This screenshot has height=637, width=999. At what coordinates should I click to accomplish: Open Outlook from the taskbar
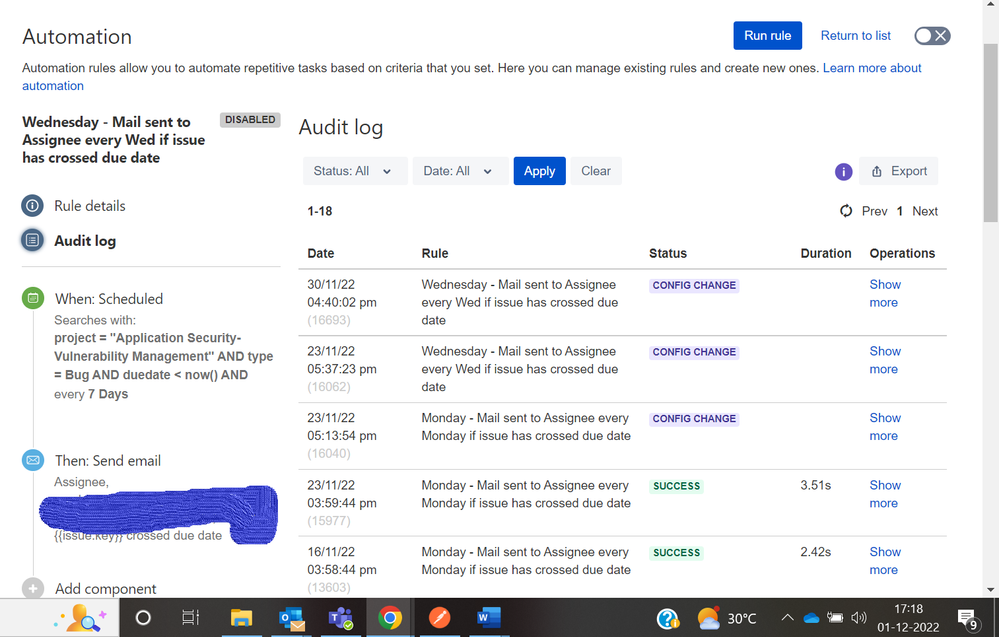(x=292, y=617)
